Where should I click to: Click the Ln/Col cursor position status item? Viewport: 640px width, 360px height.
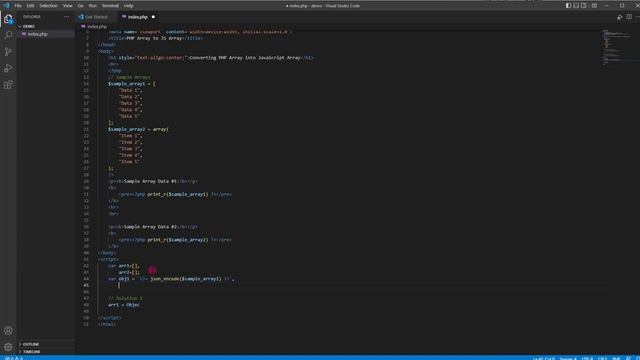[x=543, y=358]
